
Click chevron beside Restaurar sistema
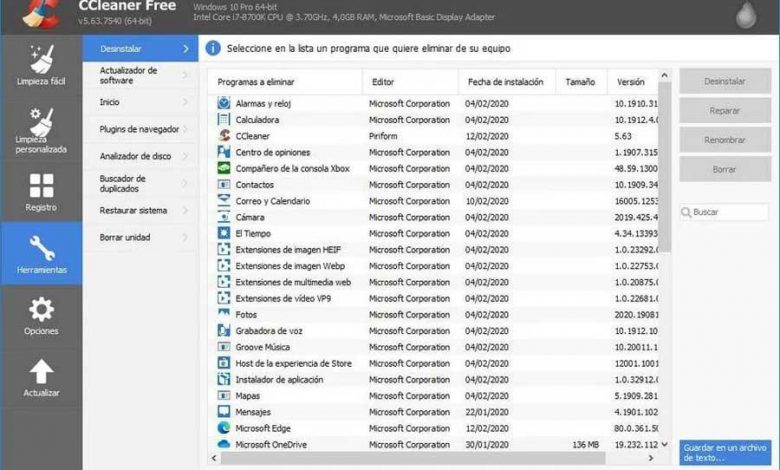click(186, 210)
